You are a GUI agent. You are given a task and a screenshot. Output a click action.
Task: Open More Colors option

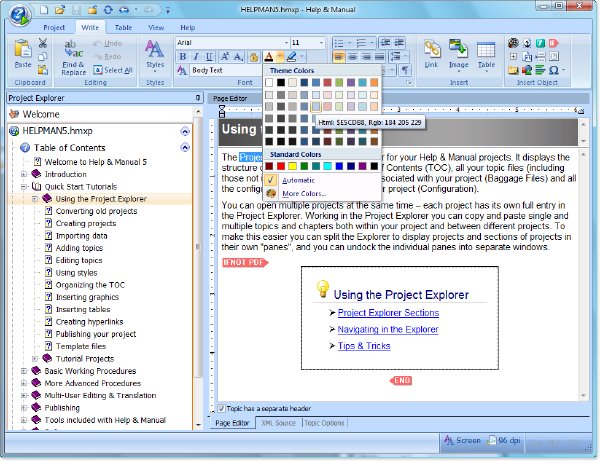(x=304, y=194)
